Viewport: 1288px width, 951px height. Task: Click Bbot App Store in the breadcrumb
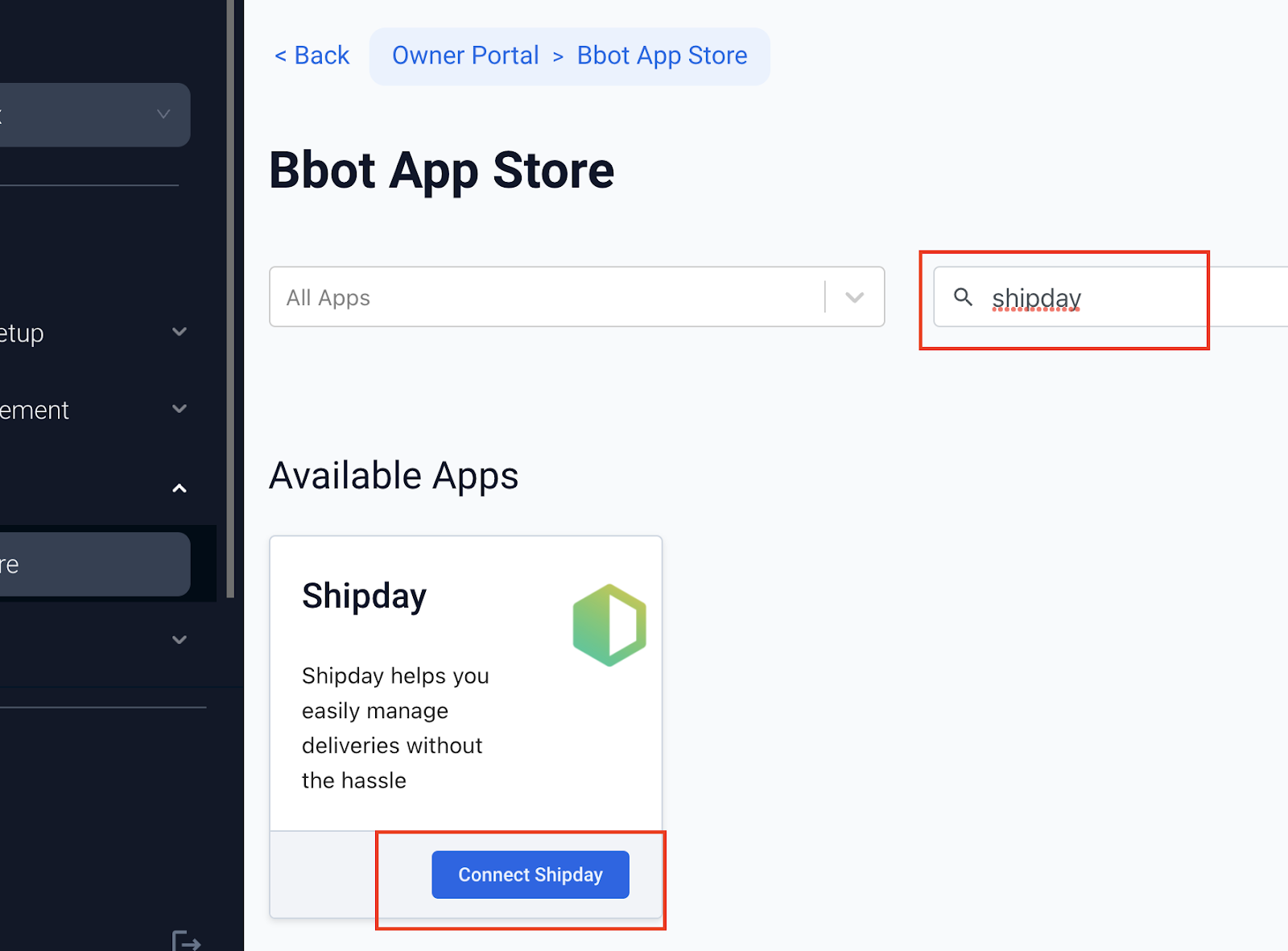[x=662, y=55]
